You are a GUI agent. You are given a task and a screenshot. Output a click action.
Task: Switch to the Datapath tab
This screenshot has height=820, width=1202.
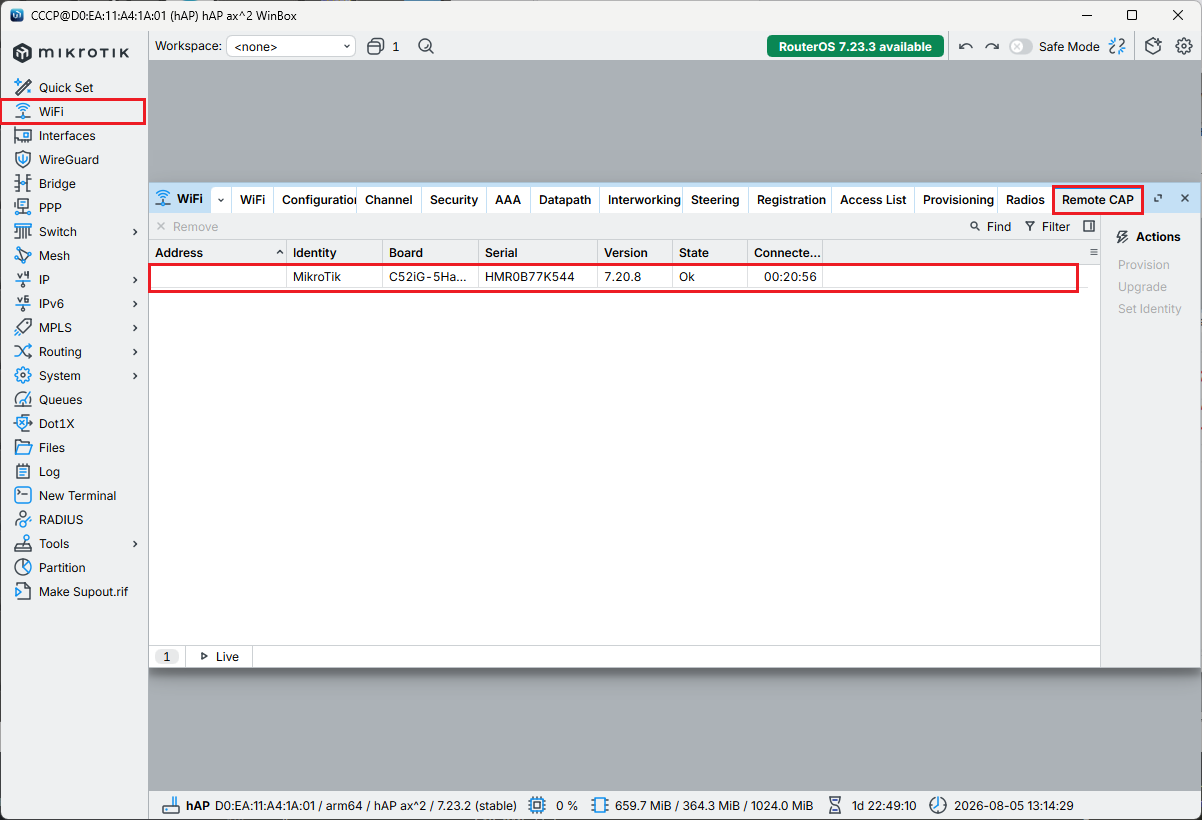[x=565, y=200]
